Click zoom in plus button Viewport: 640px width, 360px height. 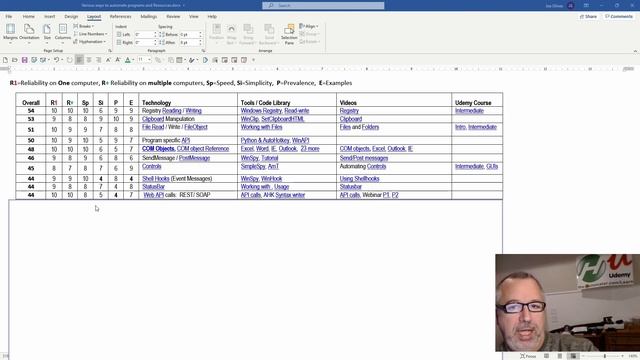point(623,356)
